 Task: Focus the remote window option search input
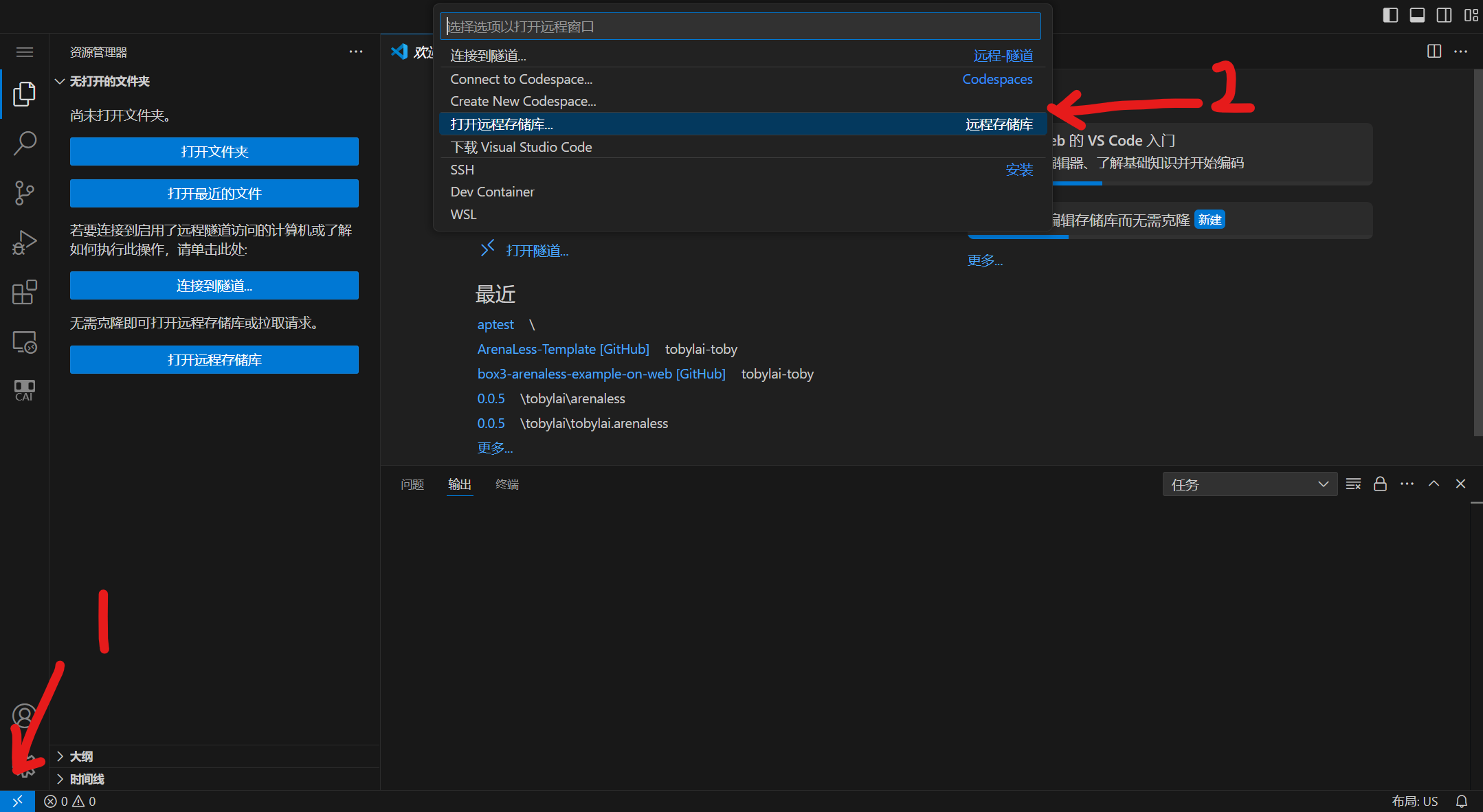(x=739, y=27)
